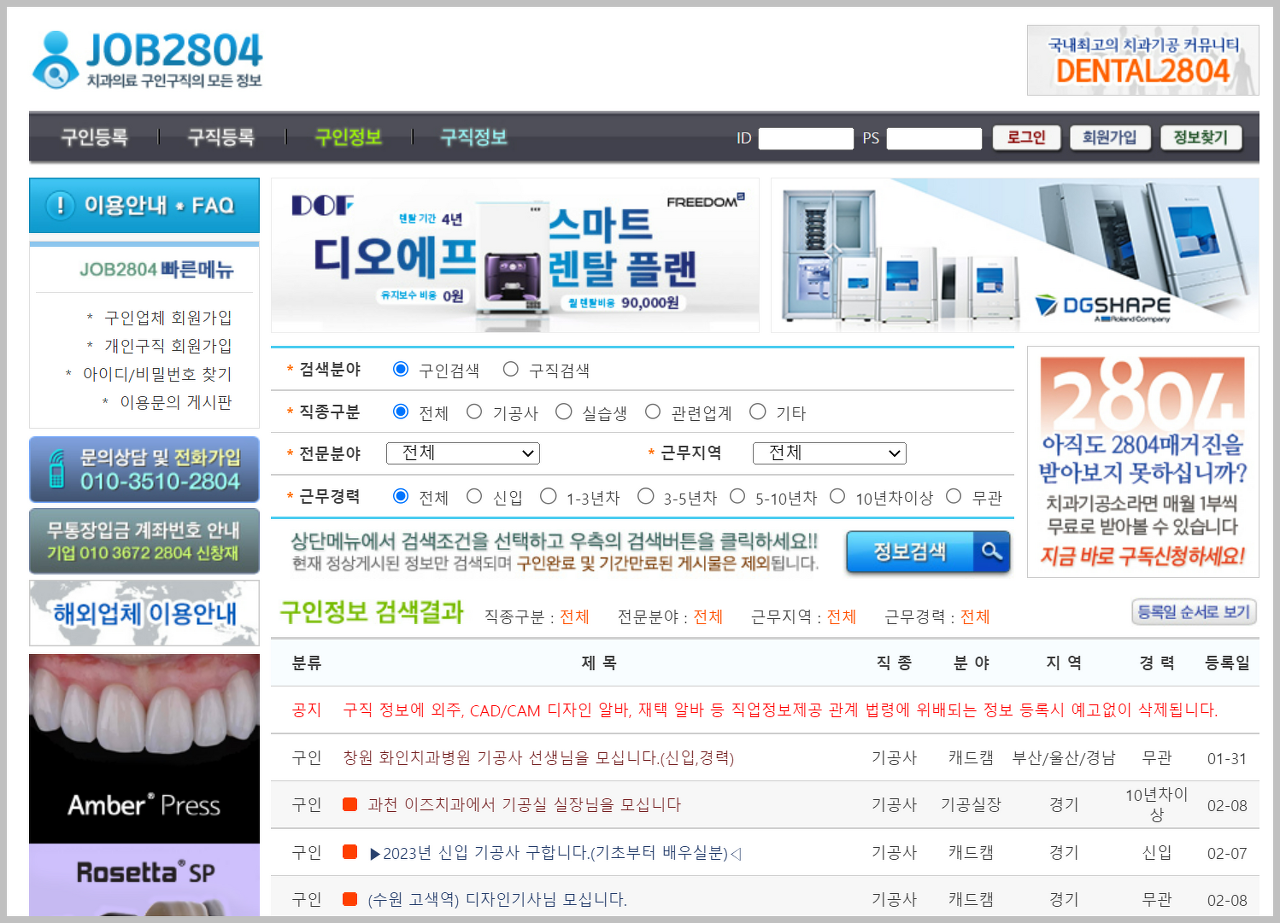This screenshot has height=923, width=1280.
Task: Open 개인구직 회원가입 link
Action: tap(168, 346)
